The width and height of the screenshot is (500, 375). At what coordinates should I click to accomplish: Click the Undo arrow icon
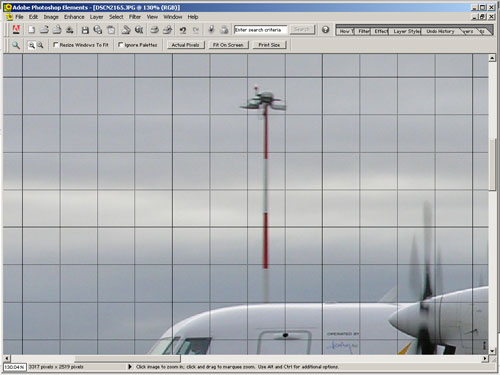coord(183,30)
